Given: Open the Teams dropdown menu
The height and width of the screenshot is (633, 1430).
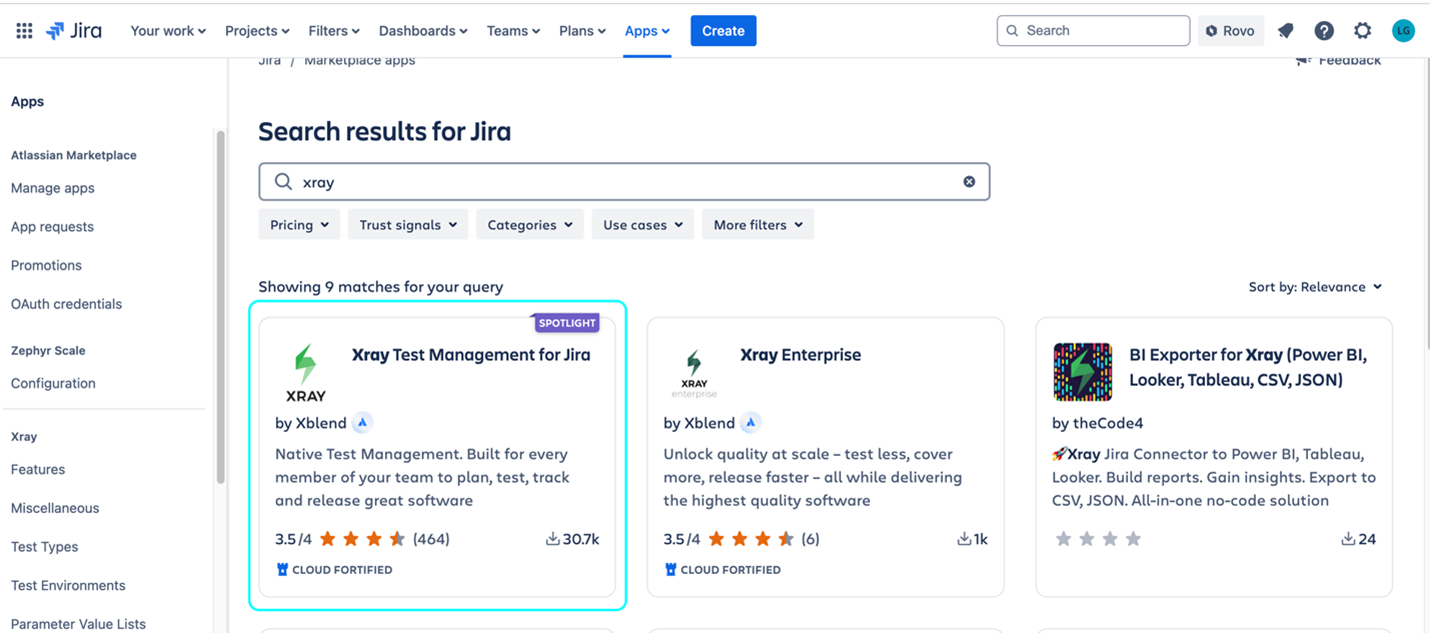Looking at the screenshot, I should [x=513, y=31].
